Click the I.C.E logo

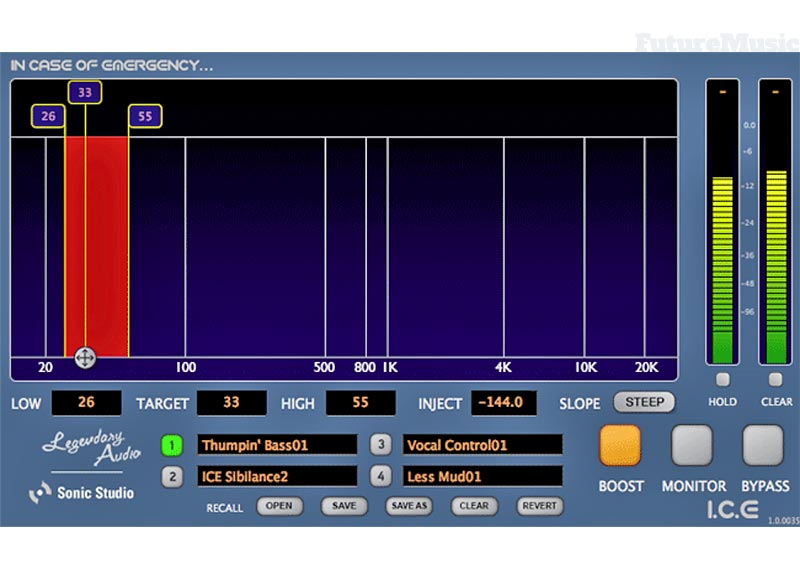[x=733, y=510]
